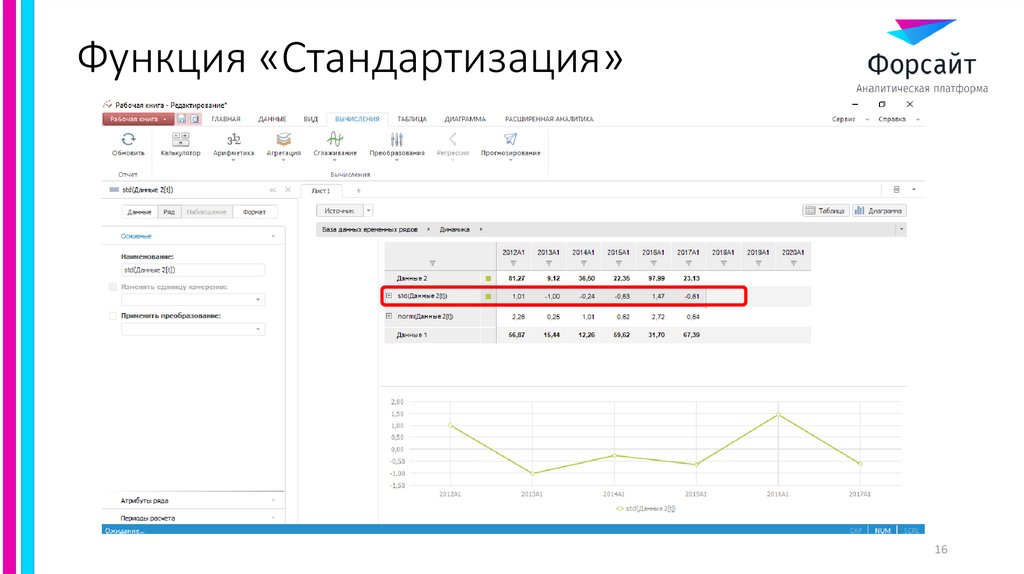Close the std(Данные 2[t]) side panel
This screenshot has width=1024, height=574.
tap(288, 190)
